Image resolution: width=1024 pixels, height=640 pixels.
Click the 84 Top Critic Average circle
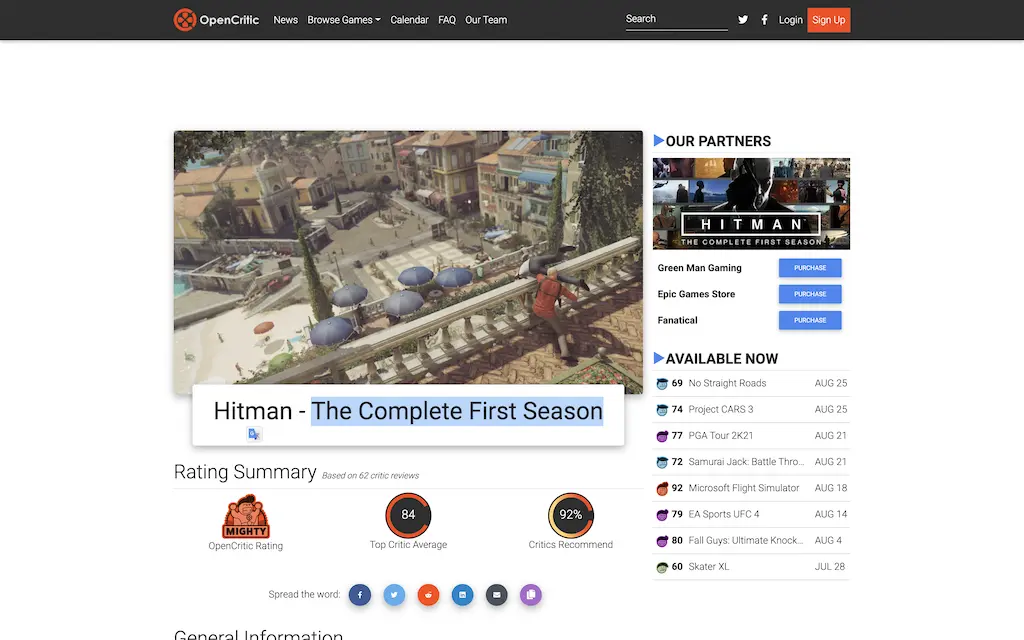coord(408,515)
